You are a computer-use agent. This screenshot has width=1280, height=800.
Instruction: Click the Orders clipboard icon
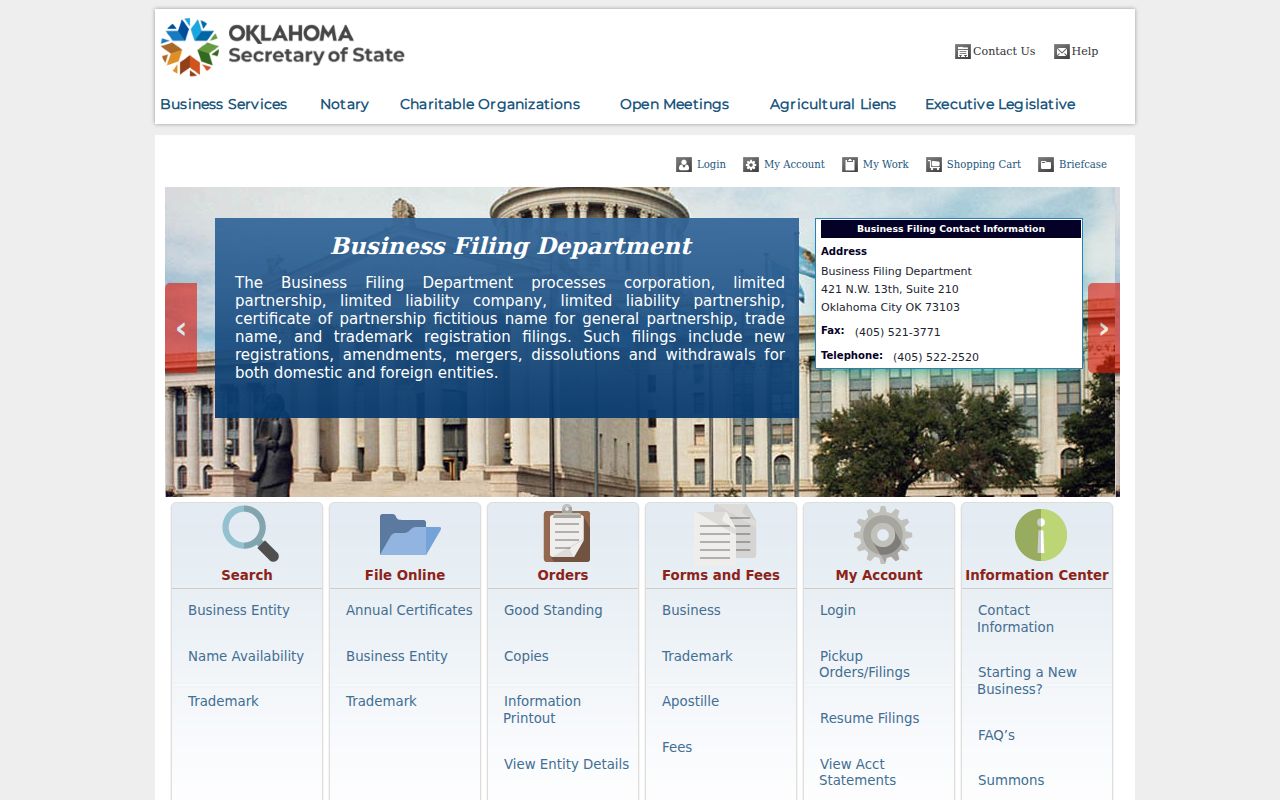[566, 533]
